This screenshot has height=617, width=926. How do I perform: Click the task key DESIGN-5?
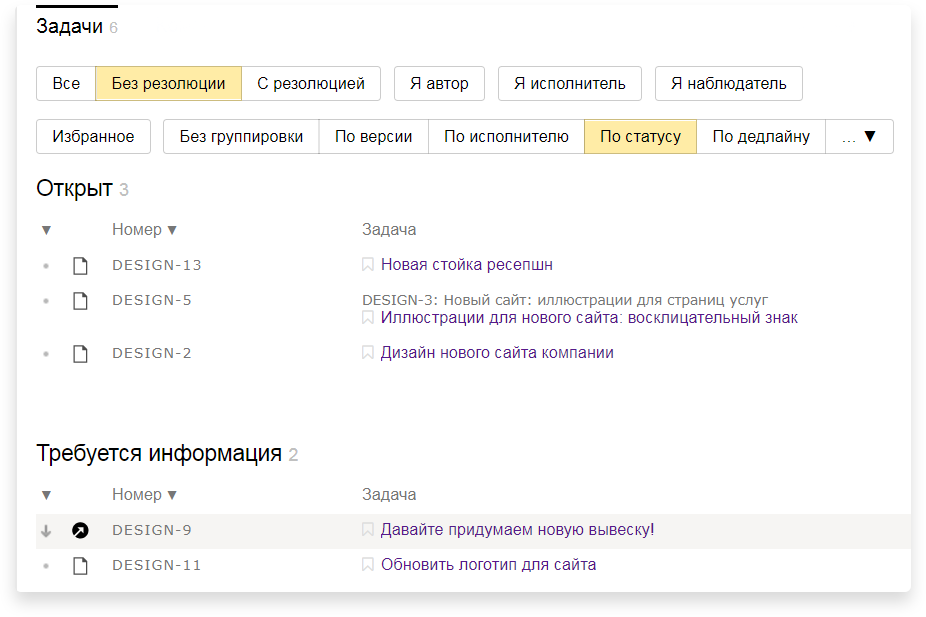point(152,300)
